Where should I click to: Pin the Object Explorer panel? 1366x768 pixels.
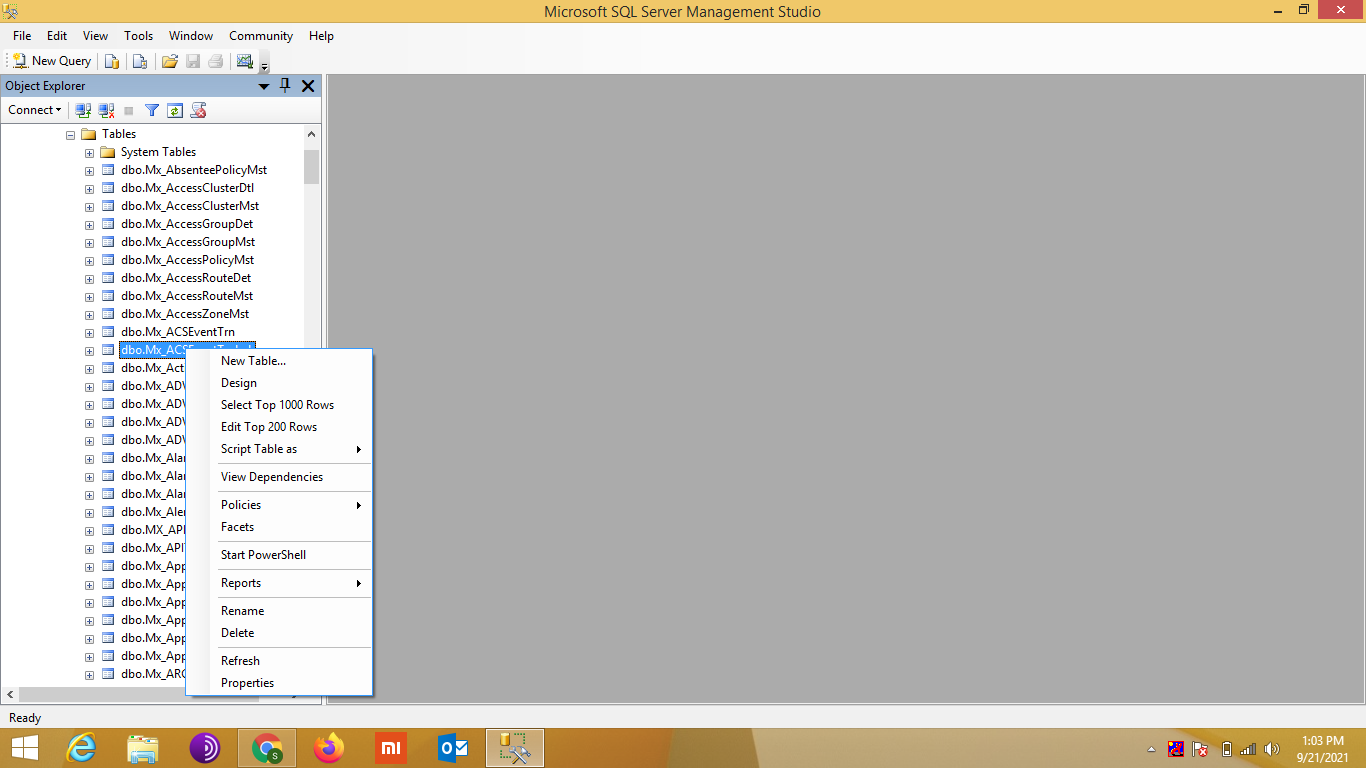pyautogui.click(x=285, y=86)
